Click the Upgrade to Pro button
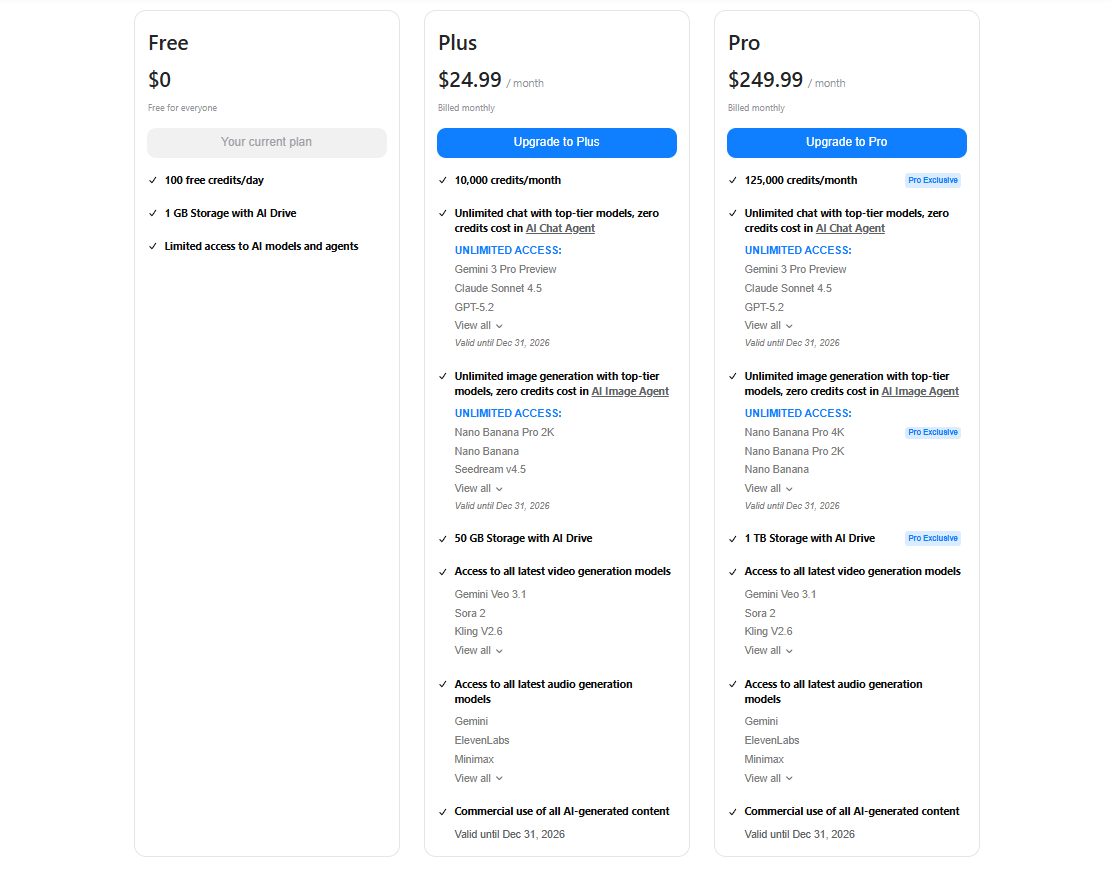The image size is (1111, 881). click(x=846, y=142)
